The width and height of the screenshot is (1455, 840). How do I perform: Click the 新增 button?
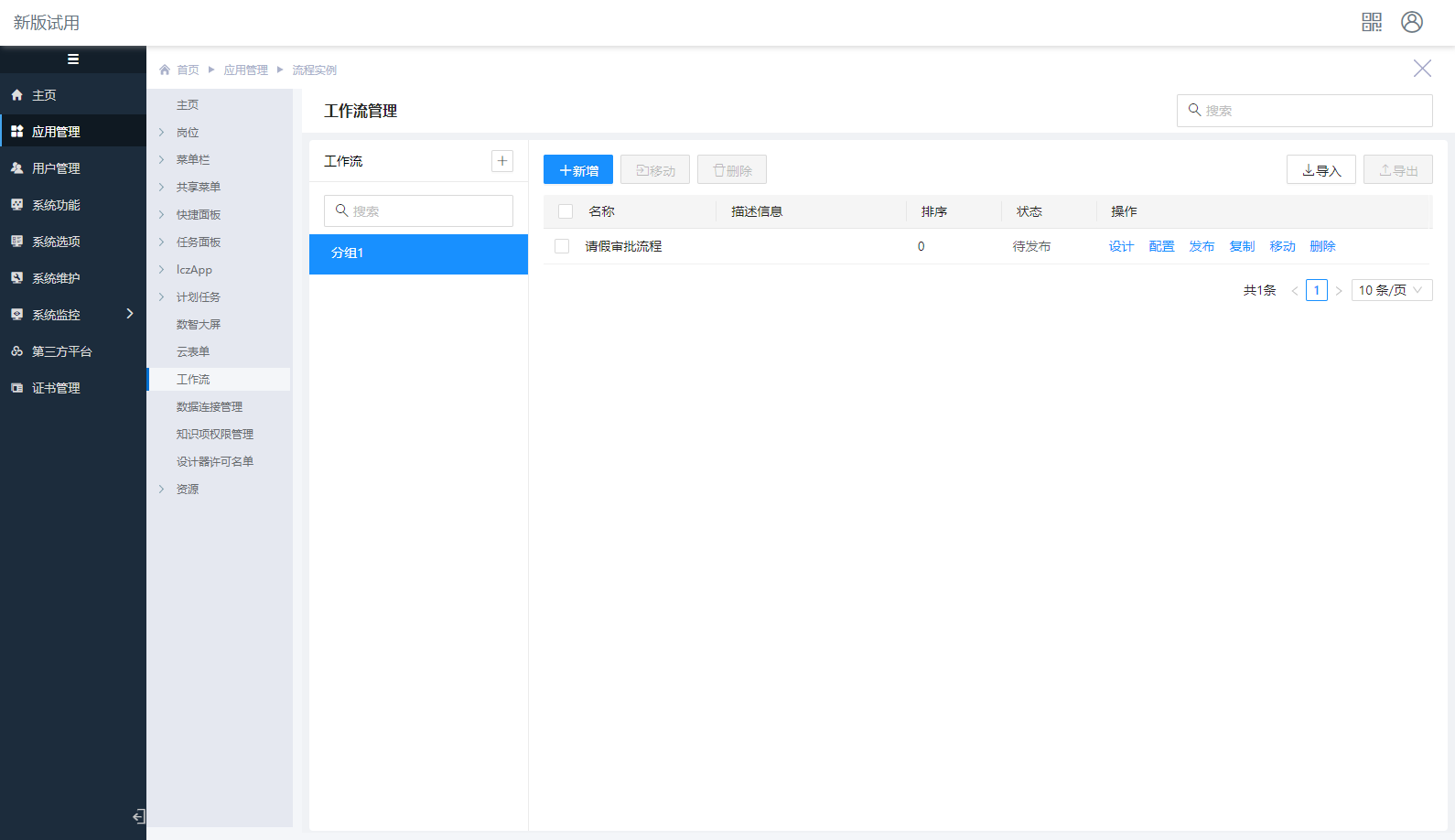coord(578,170)
